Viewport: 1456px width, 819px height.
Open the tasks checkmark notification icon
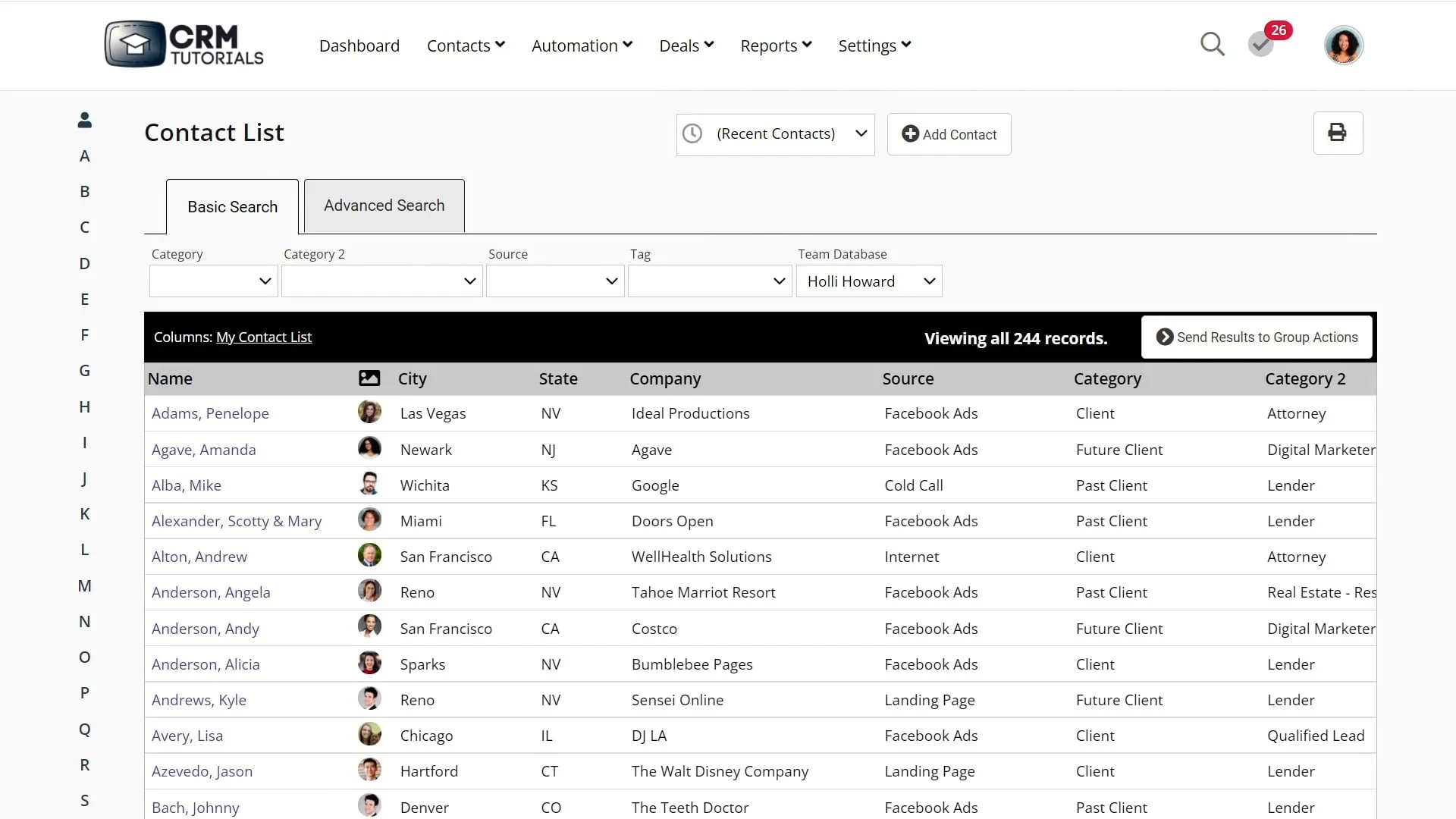click(1261, 45)
